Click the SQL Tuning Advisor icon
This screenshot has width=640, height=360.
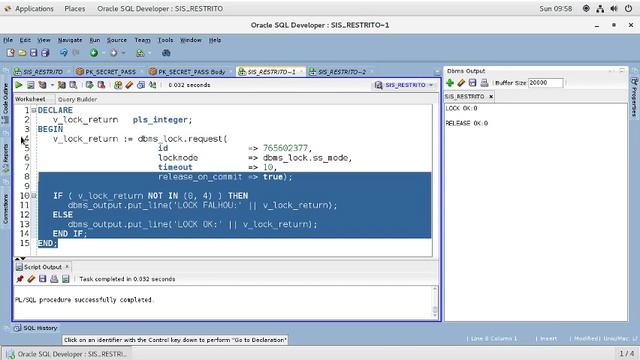[73, 85]
